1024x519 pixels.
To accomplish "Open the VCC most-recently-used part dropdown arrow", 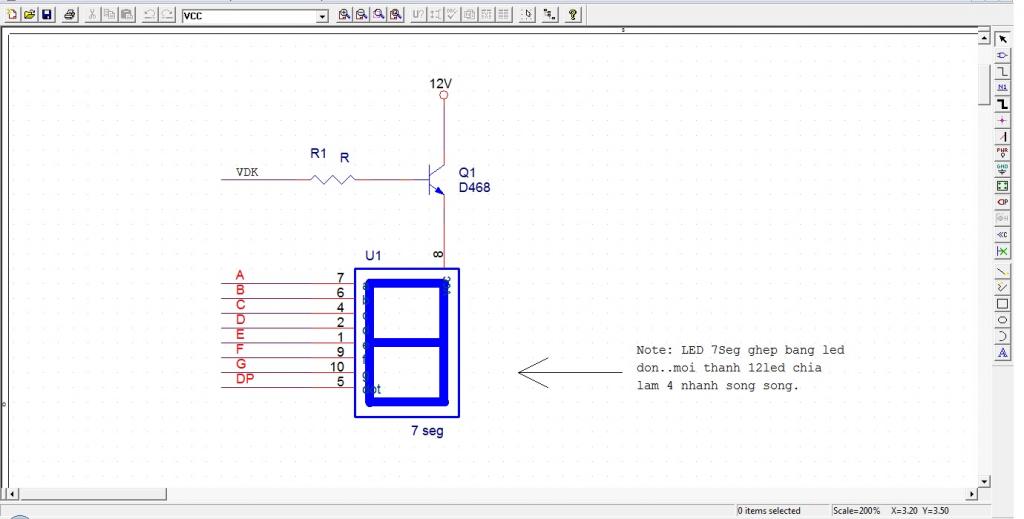I will [322, 16].
